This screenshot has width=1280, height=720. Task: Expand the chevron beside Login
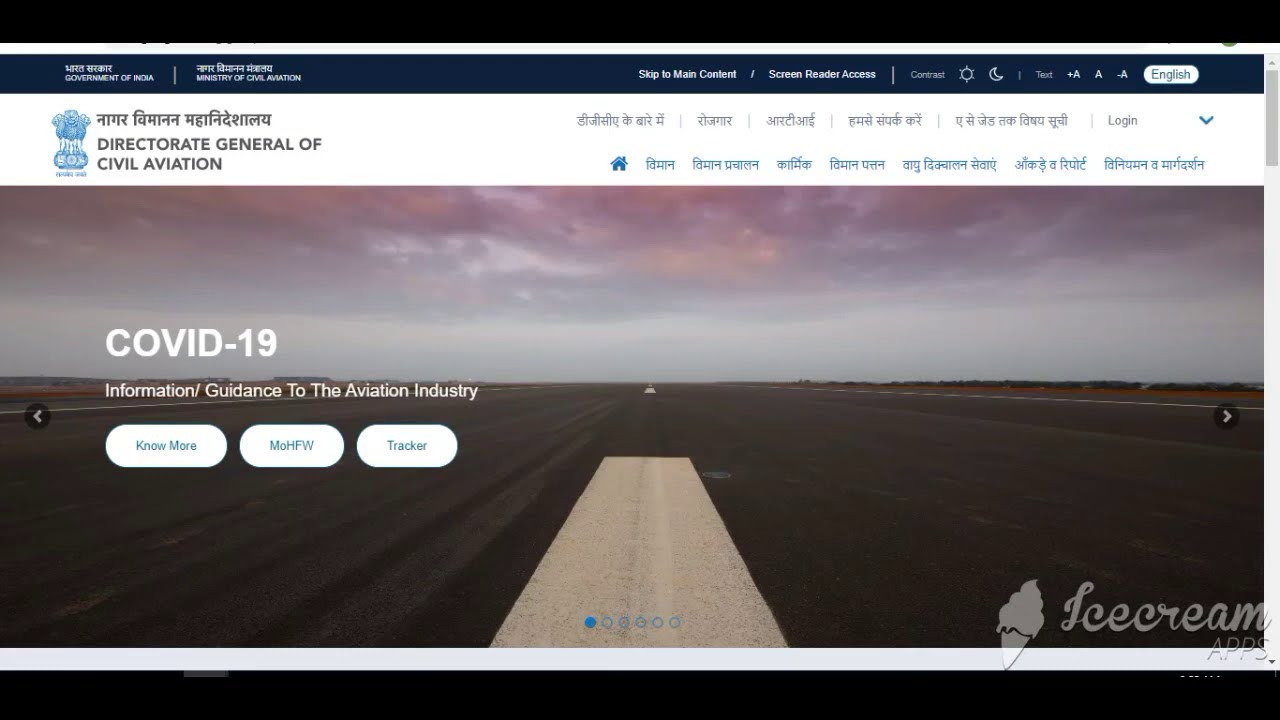click(1206, 120)
